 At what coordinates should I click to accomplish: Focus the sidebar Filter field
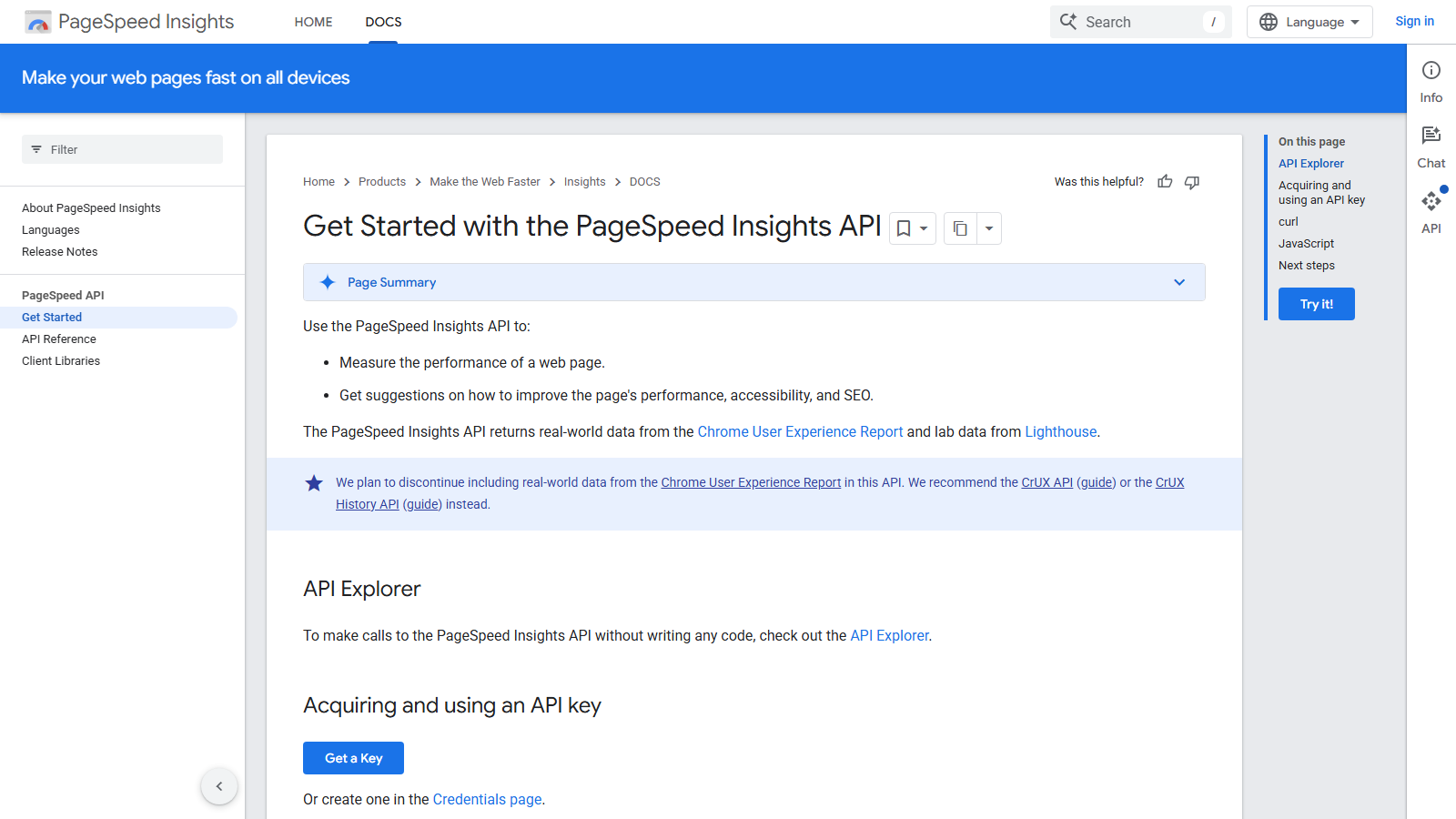[122, 149]
